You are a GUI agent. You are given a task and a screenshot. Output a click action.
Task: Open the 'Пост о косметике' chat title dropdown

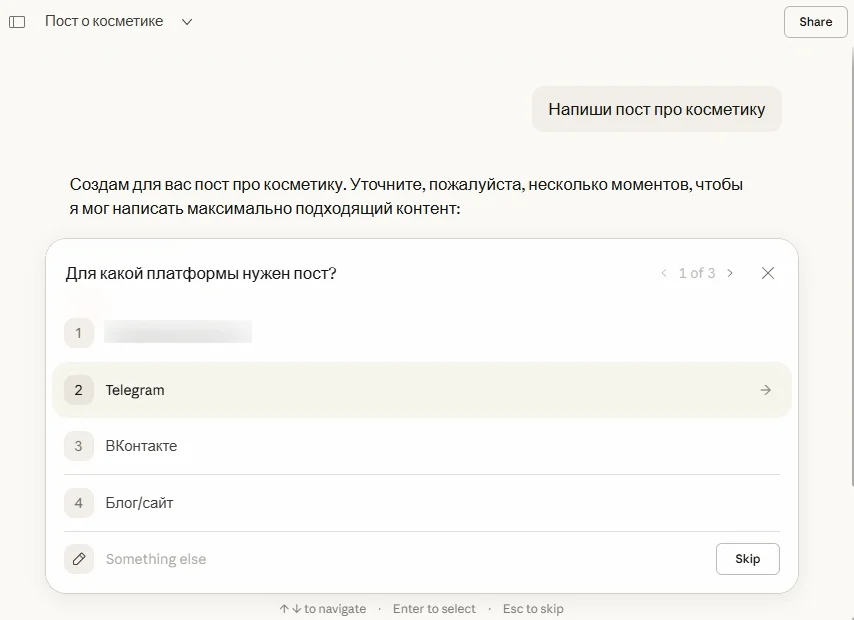[187, 22]
